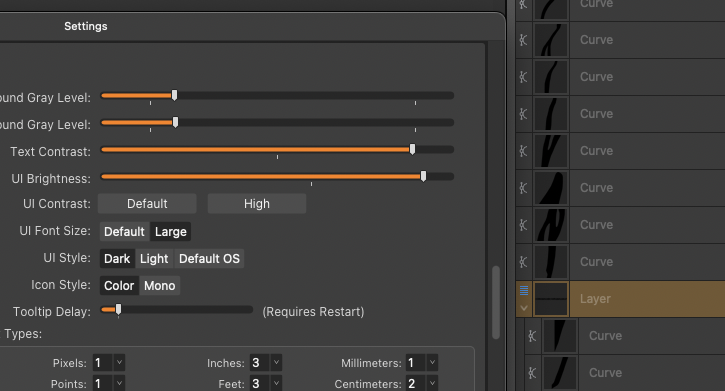Click the 'Tooltip Delay:' label
This screenshot has height=391, width=725.
pos(52,312)
